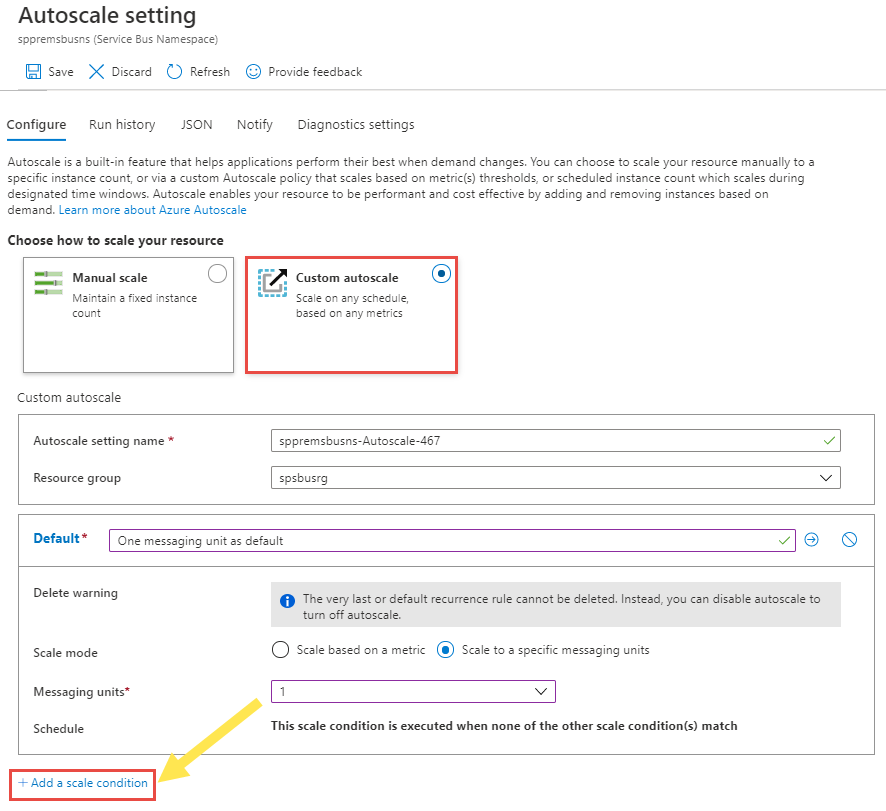Open Learn more about Azure Autoscale
The image size is (886, 811).
click(x=152, y=209)
